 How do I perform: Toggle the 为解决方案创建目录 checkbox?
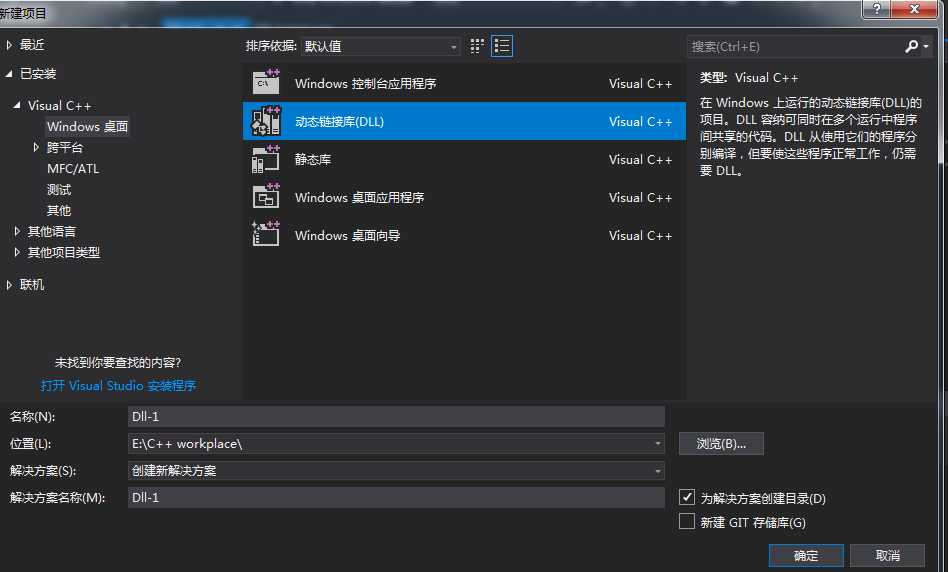coord(687,498)
